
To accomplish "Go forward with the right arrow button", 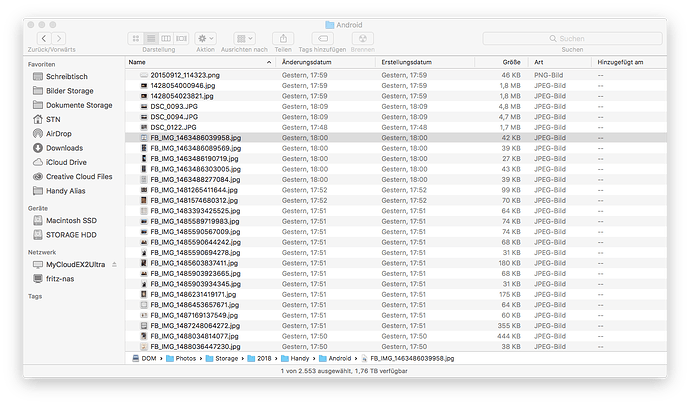I will pos(59,38).
